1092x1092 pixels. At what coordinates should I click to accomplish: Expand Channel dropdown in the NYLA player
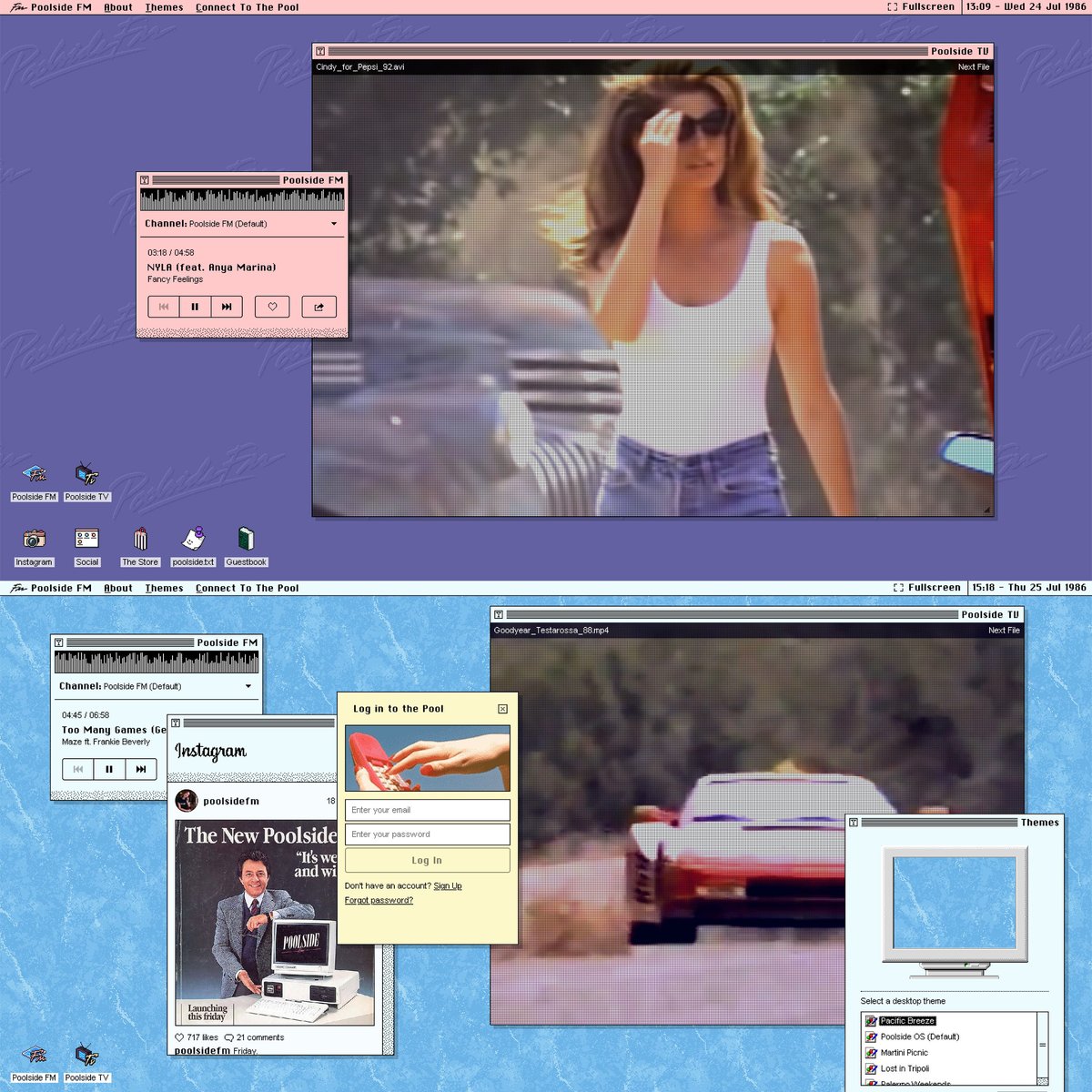click(333, 224)
